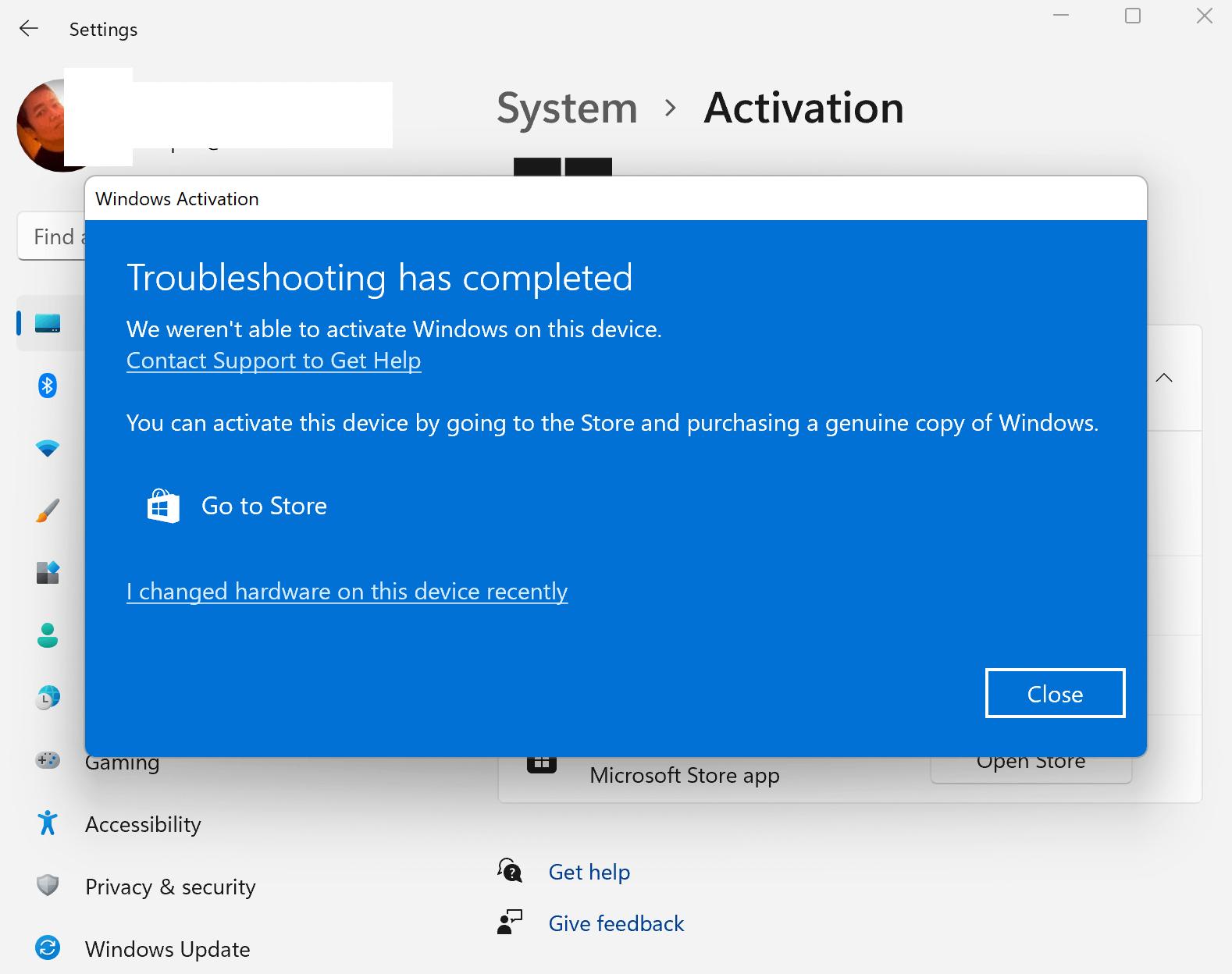Click Contact Support to Get Help link
This screenshot has height=974, width=1232.
point(274,361)
